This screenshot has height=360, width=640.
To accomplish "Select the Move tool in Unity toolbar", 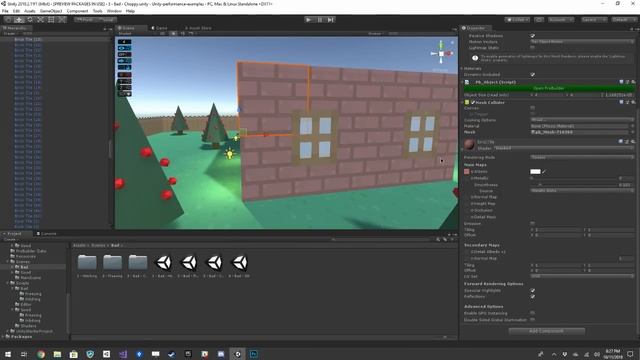I will coord(19,20).
